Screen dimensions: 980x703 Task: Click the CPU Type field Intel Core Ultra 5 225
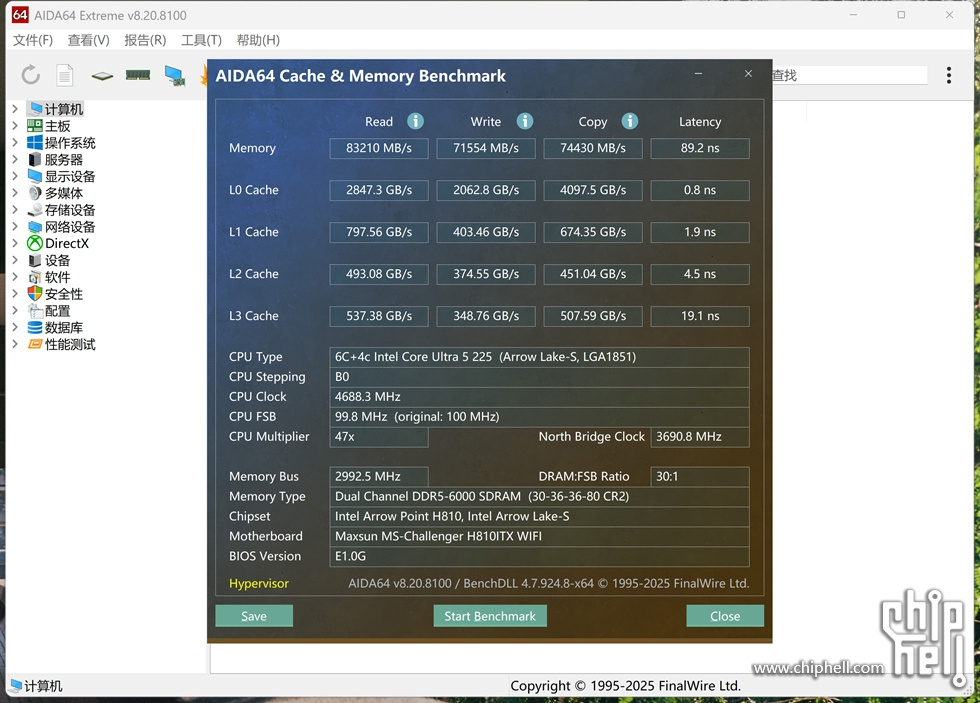click(x=539, y=357)
